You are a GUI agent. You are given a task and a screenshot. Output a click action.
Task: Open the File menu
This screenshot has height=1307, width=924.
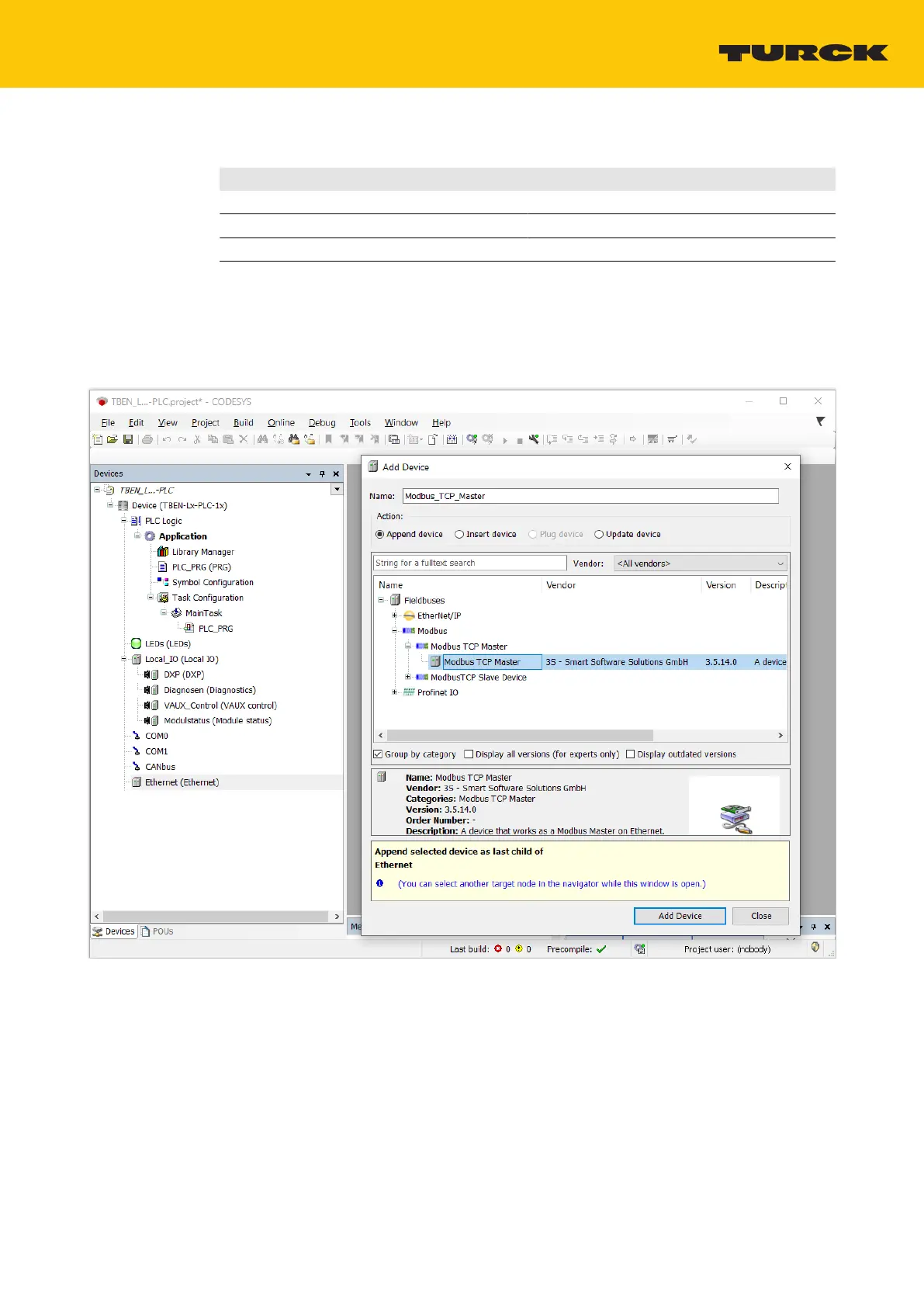click(x=108, y=422)
